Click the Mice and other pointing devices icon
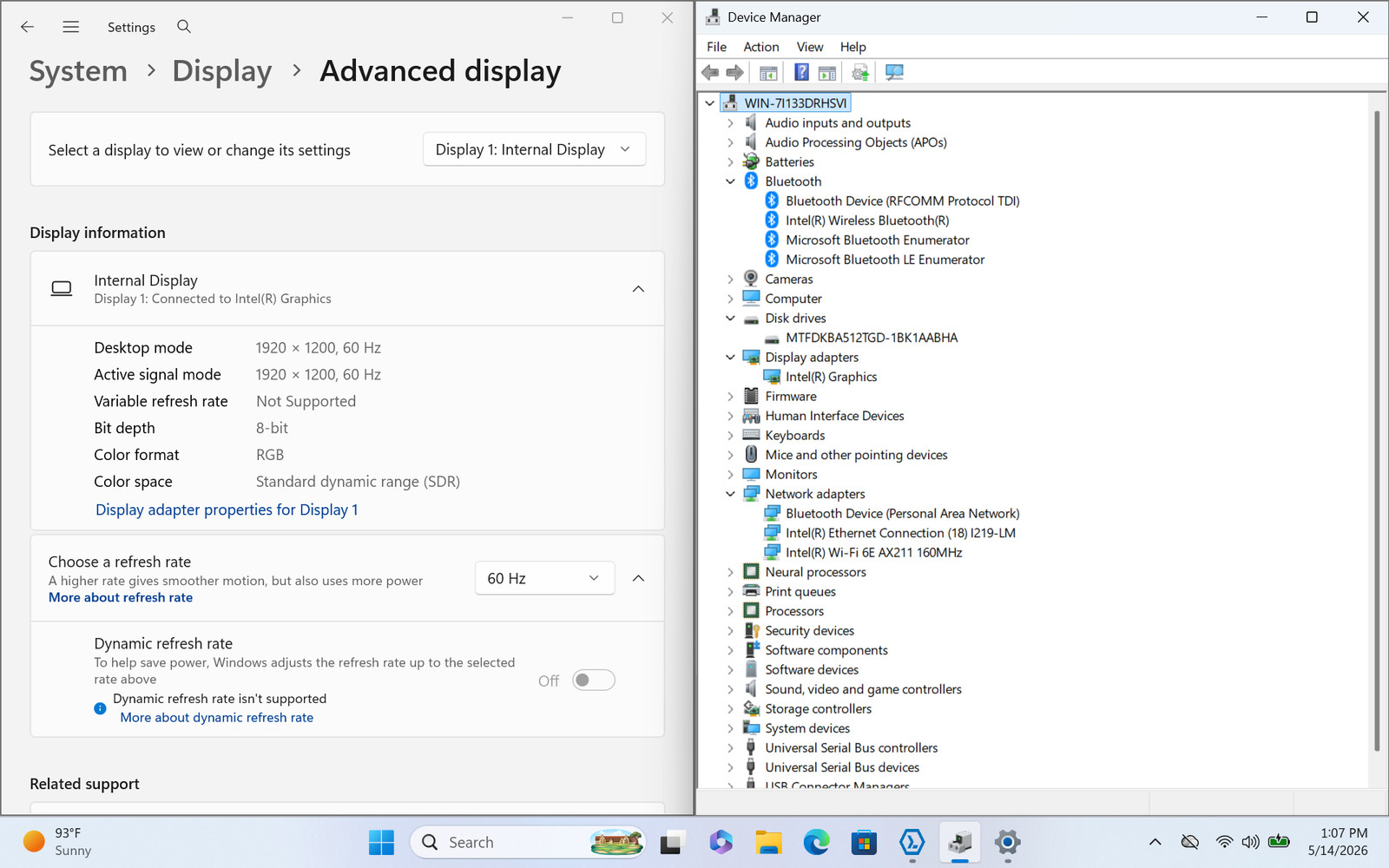Image resolution: width=1389 pixels, height=868 pixels. [751, 455]
